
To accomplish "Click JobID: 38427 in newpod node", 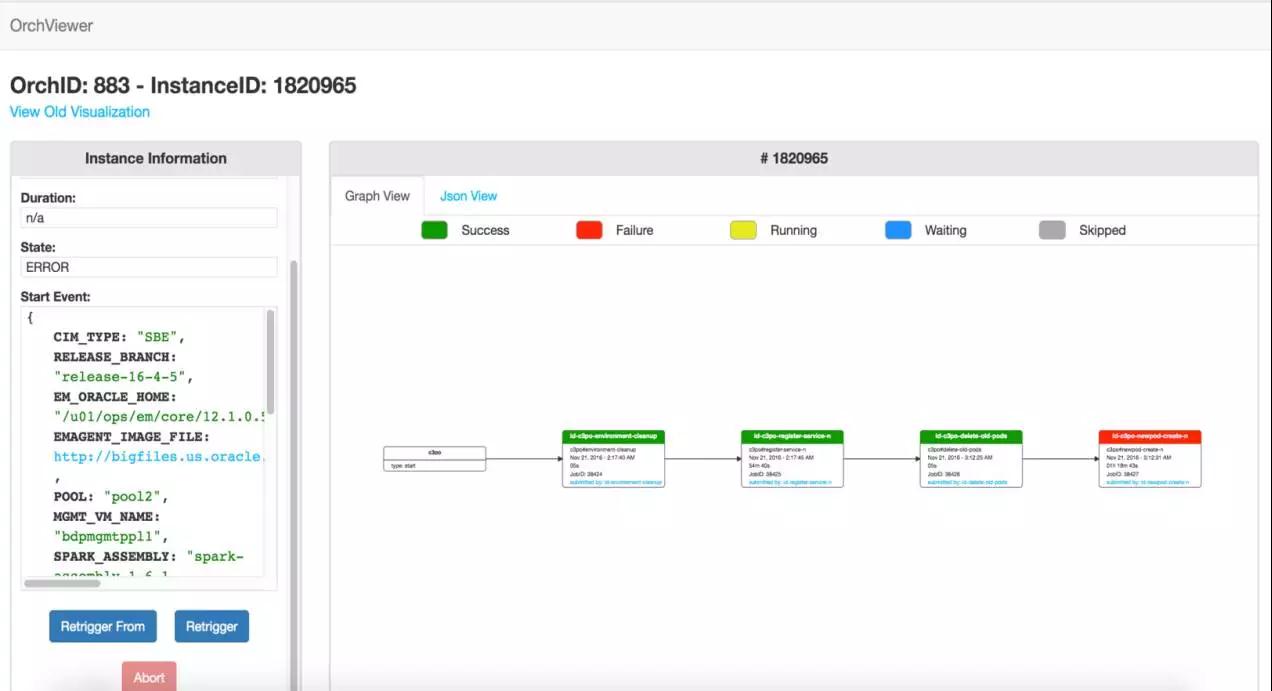I will 1121,474.
